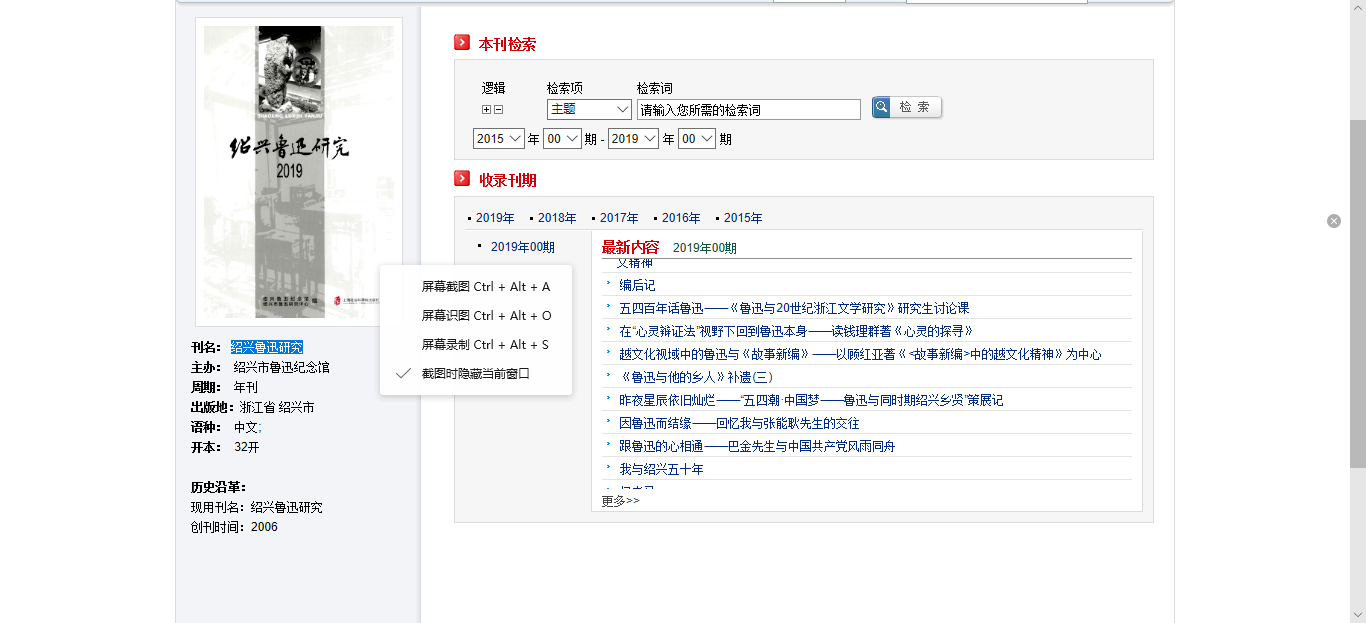Choose 屏幕识图 in the context menu
This screenshot has width=1366, height=623.
(485, 316)
